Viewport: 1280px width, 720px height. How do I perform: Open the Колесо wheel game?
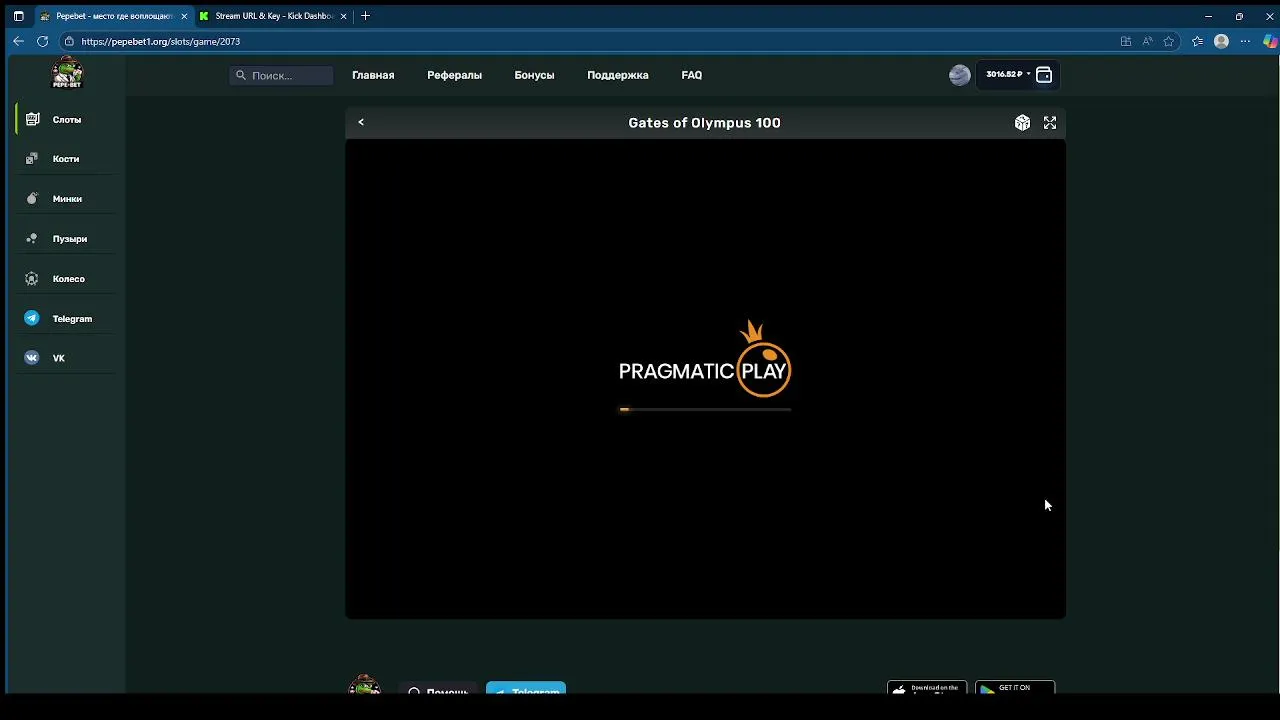coord(66,279)
